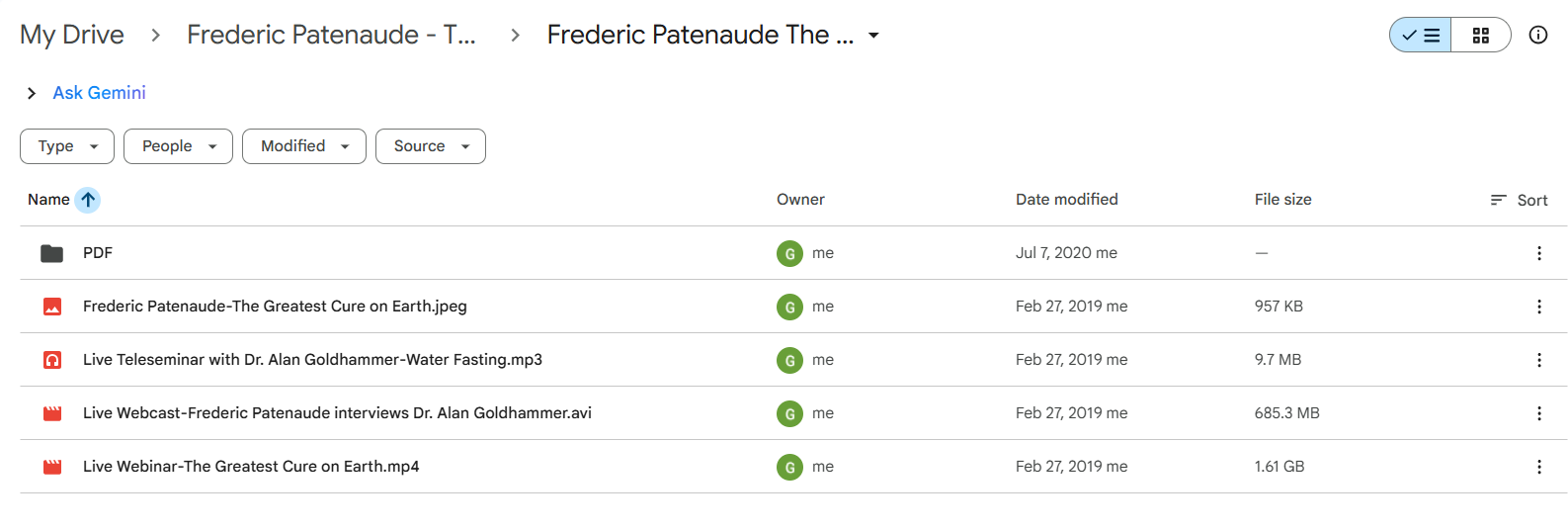Image resolution: width=1568 pixels, height=531 pixels.
Task: Click the Sort button
Action: tap(1520, 200)
